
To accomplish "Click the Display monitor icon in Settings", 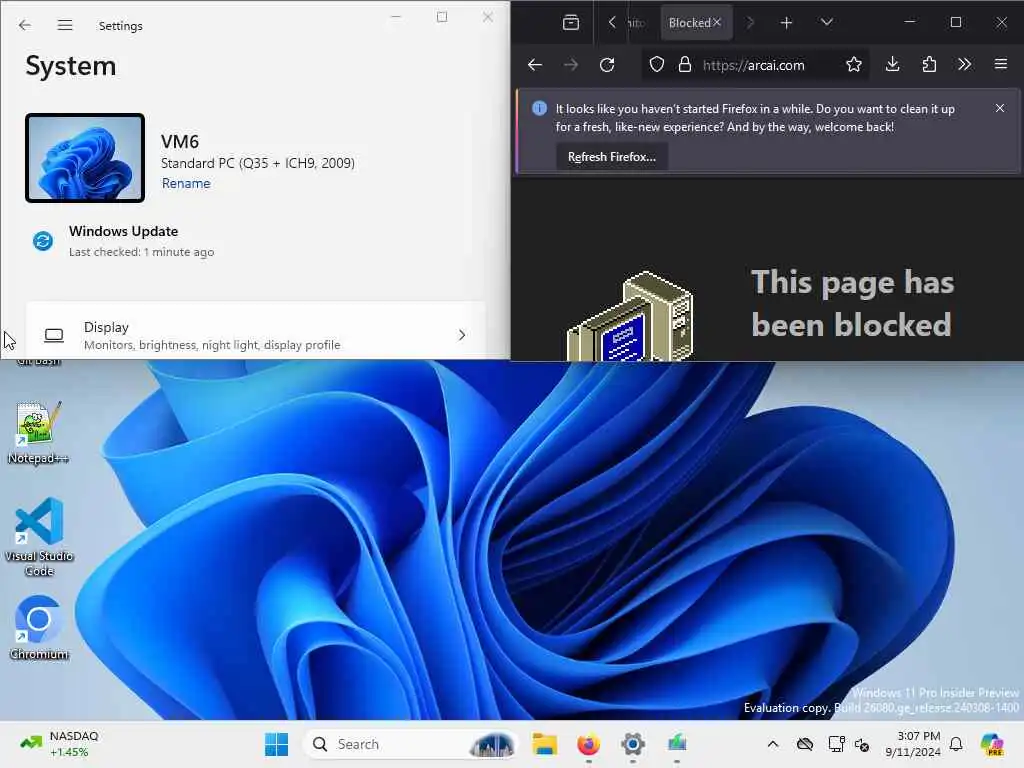I will tap(54, 336).
